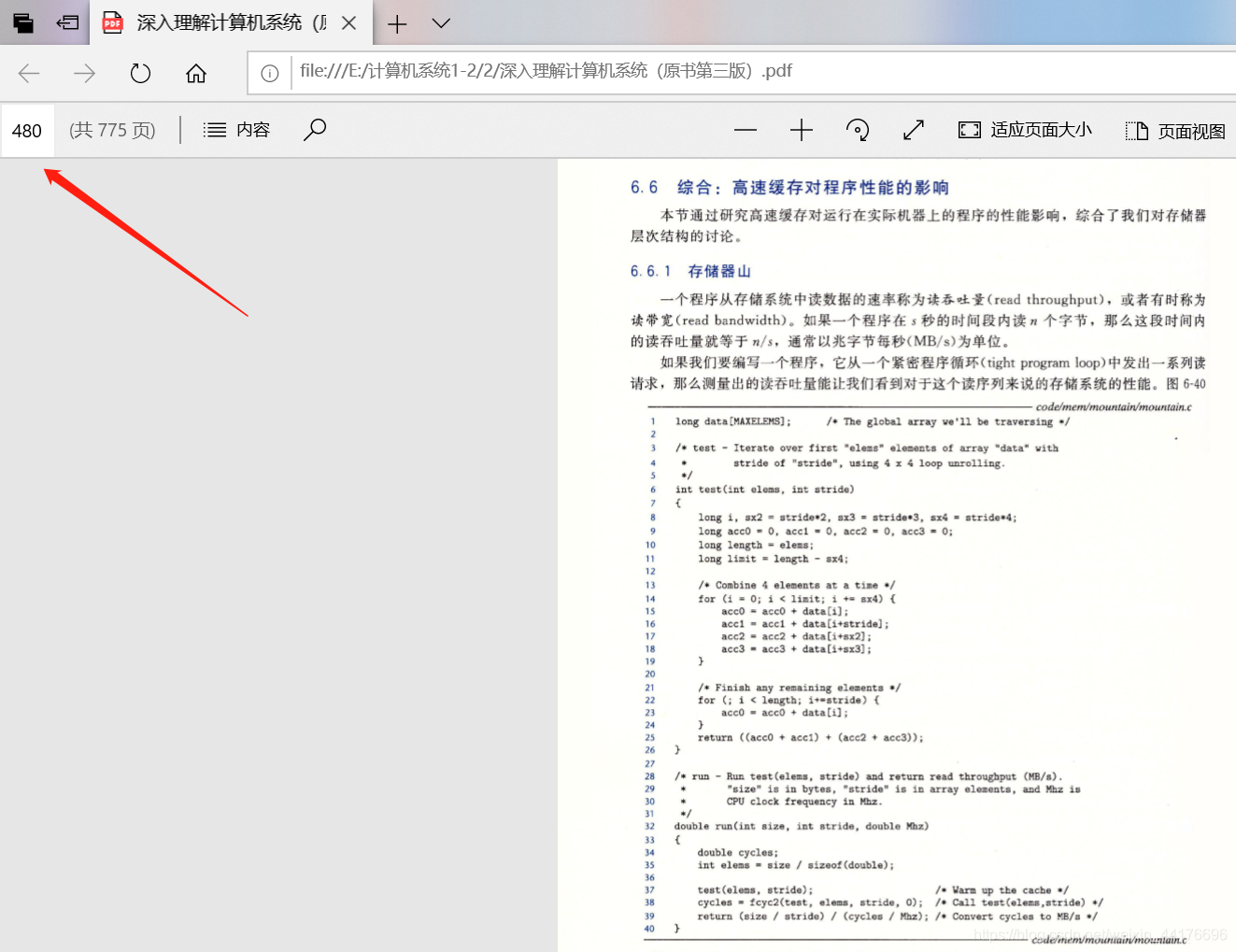The image size is (1236, 952).
Task: Click line long length = elems;
Action: coord(756,546)
